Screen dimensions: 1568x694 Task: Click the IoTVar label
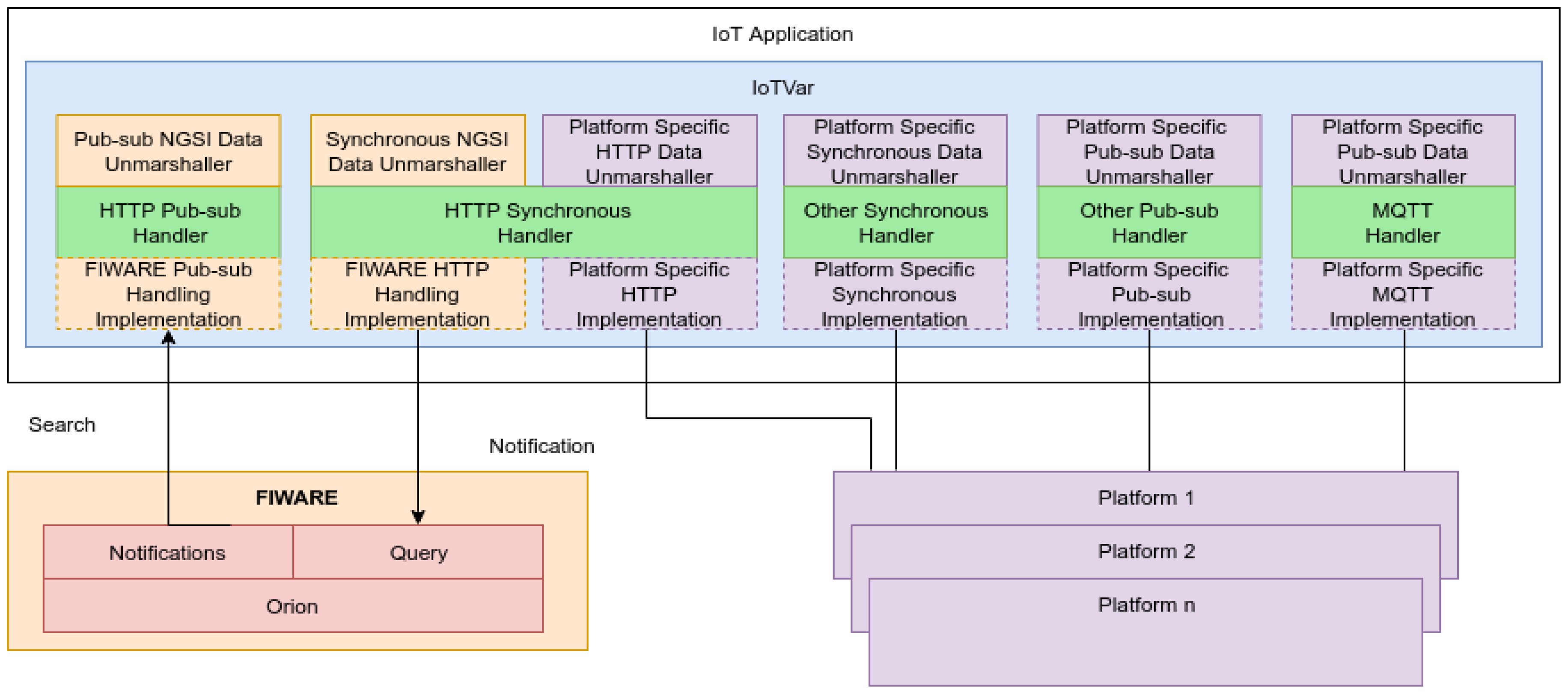[783, 88]
